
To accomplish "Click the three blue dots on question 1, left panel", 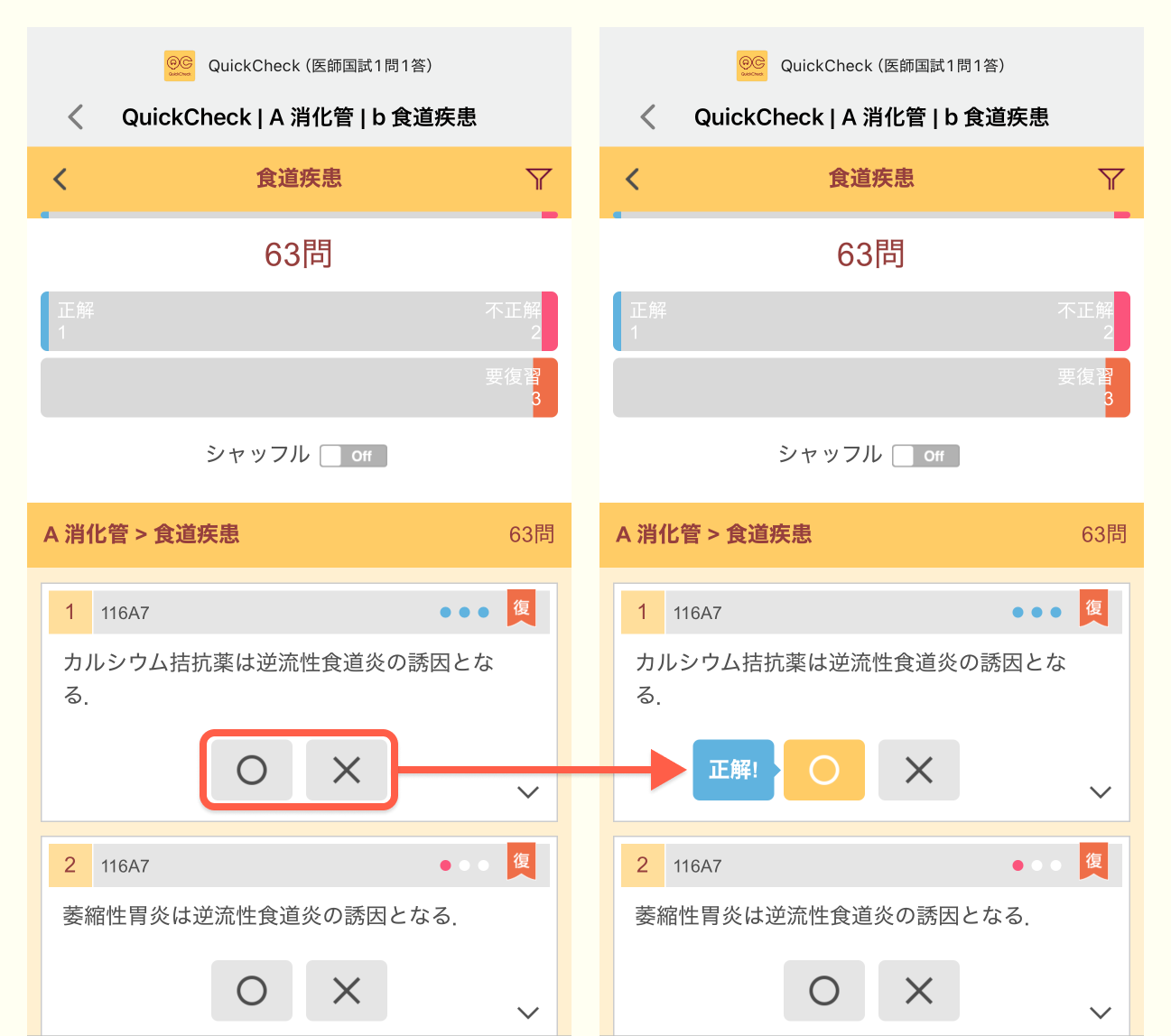I will tap(464, 612).
